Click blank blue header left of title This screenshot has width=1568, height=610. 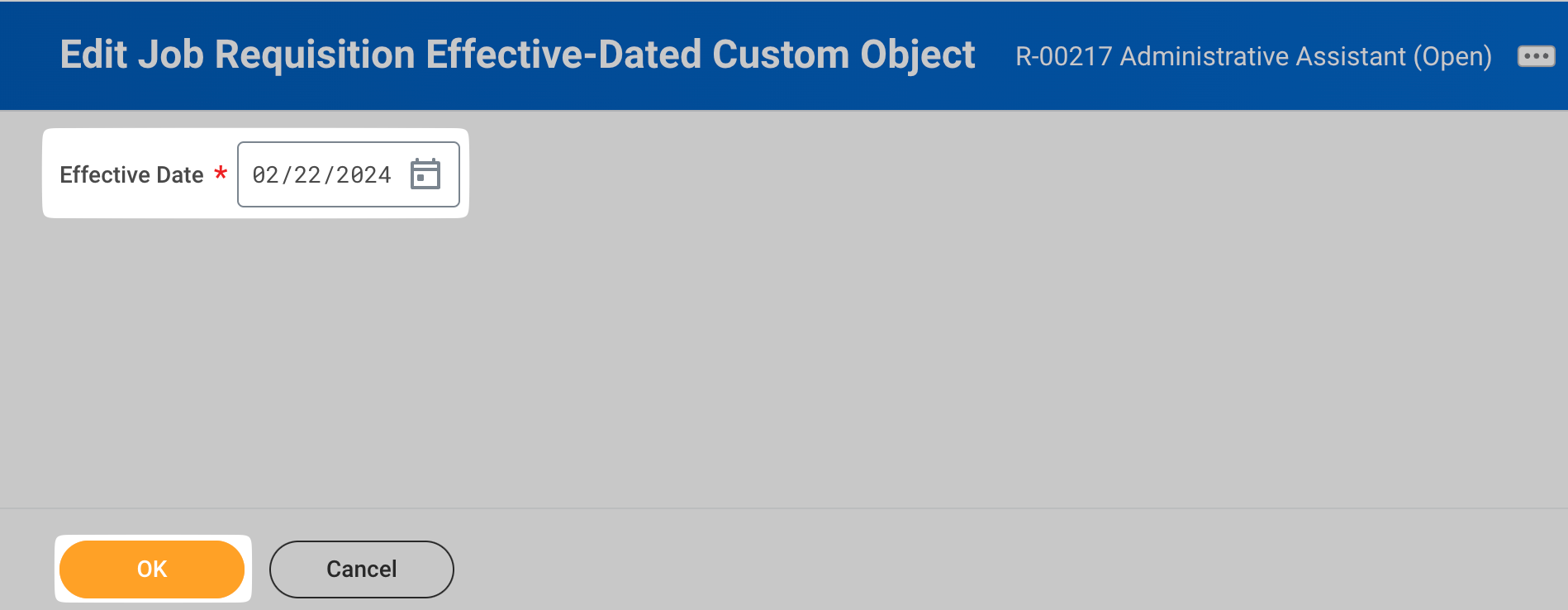[29, 55]
